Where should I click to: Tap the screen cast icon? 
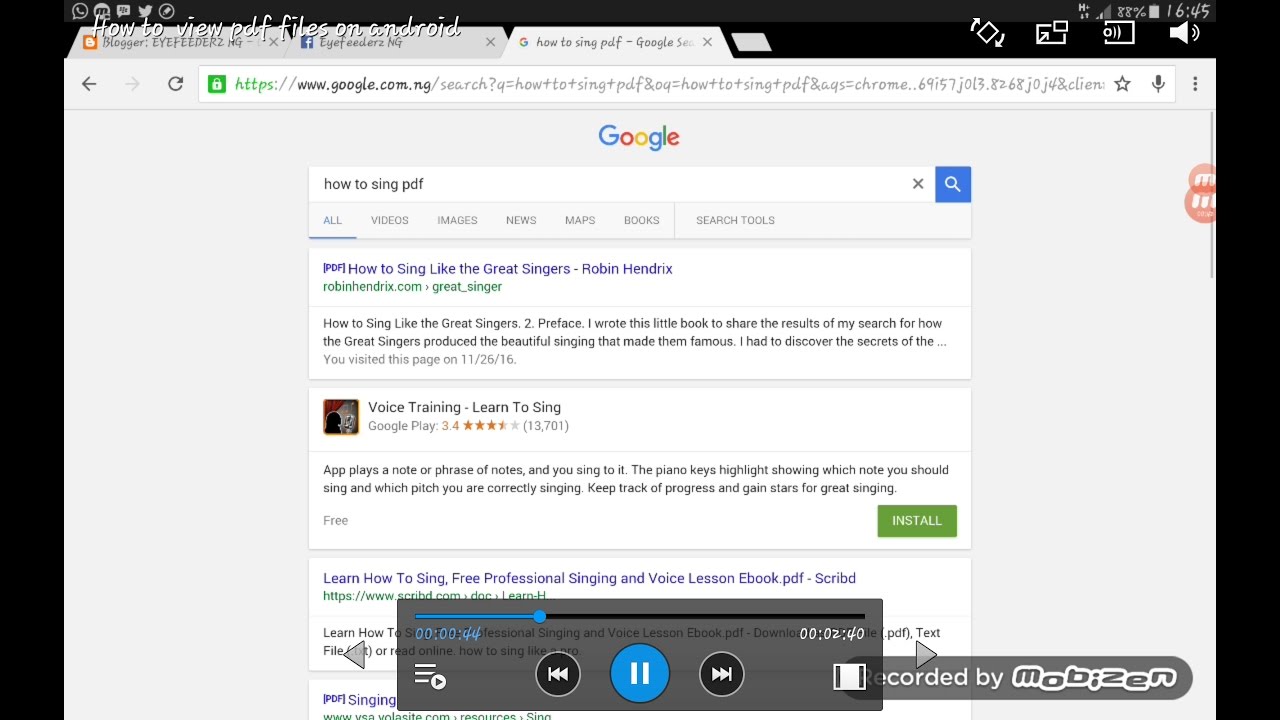(1118, 32)
